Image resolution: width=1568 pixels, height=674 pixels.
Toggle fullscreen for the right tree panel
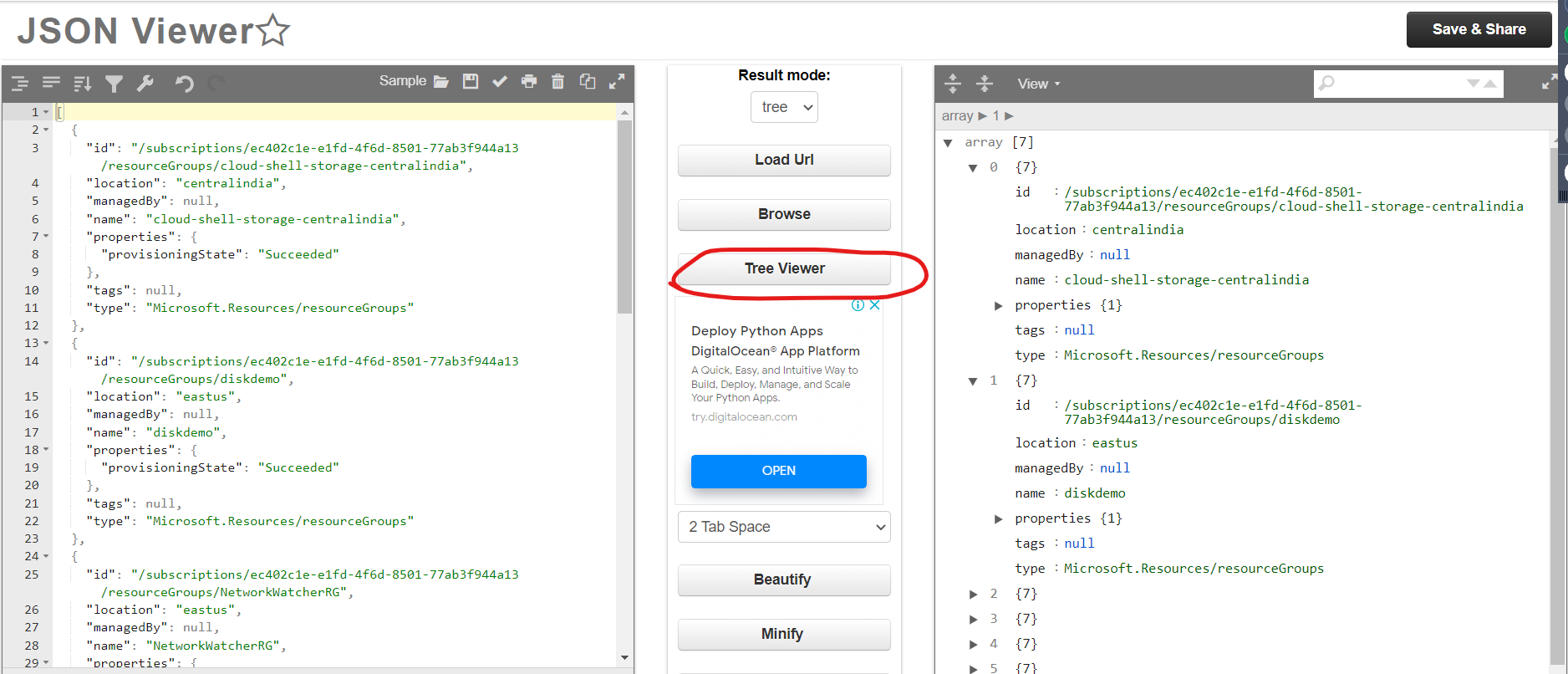(x=1550, y=81)
